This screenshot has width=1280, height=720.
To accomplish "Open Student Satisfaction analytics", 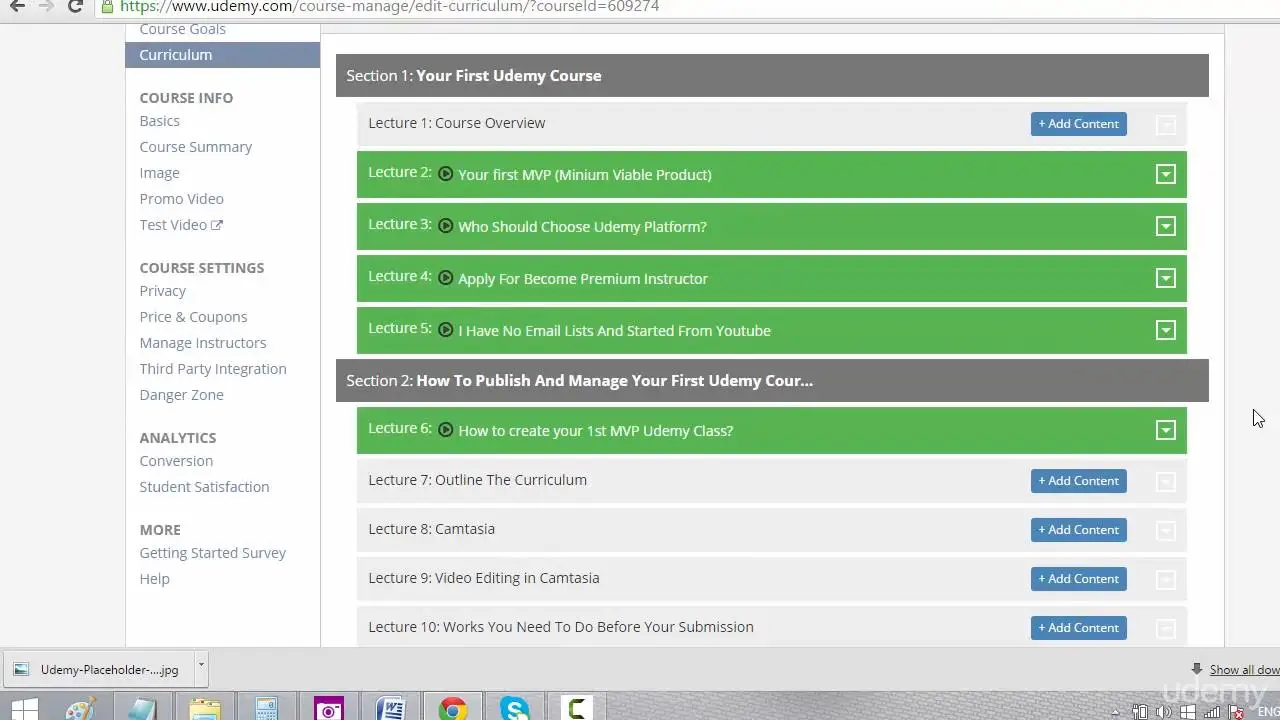I will [204, 487].
